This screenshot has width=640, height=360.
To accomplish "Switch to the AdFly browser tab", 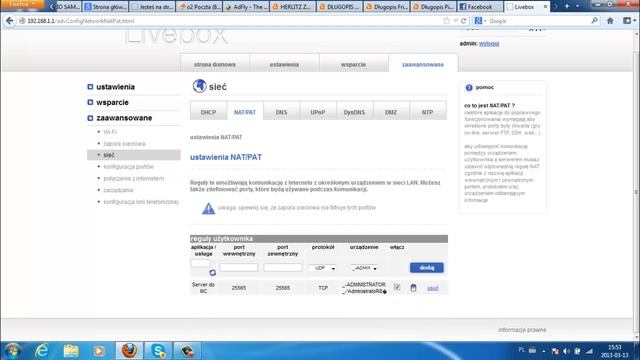I will (x=246, y=7).
